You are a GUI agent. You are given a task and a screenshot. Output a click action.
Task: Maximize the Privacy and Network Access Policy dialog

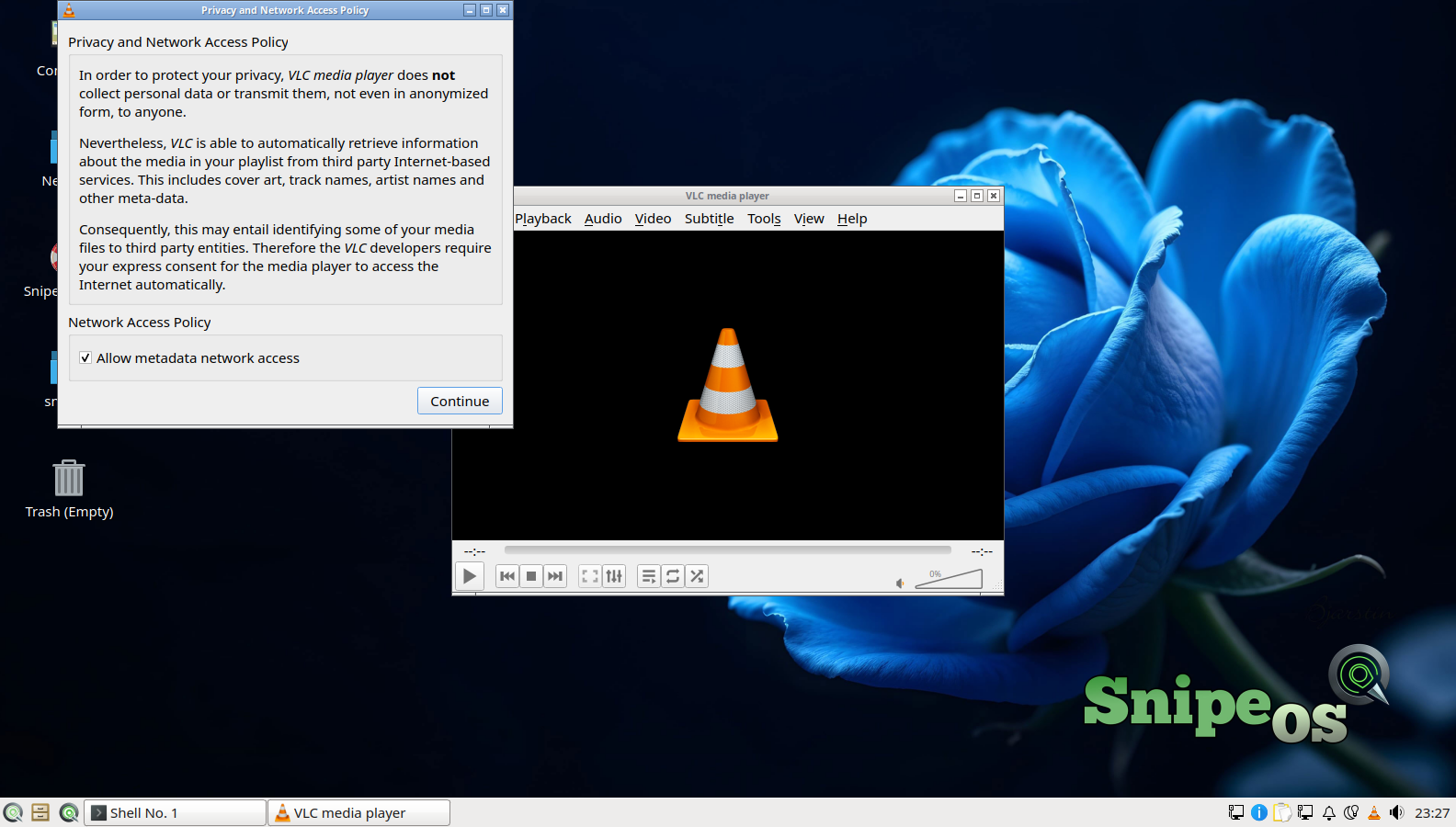point(486,10)
